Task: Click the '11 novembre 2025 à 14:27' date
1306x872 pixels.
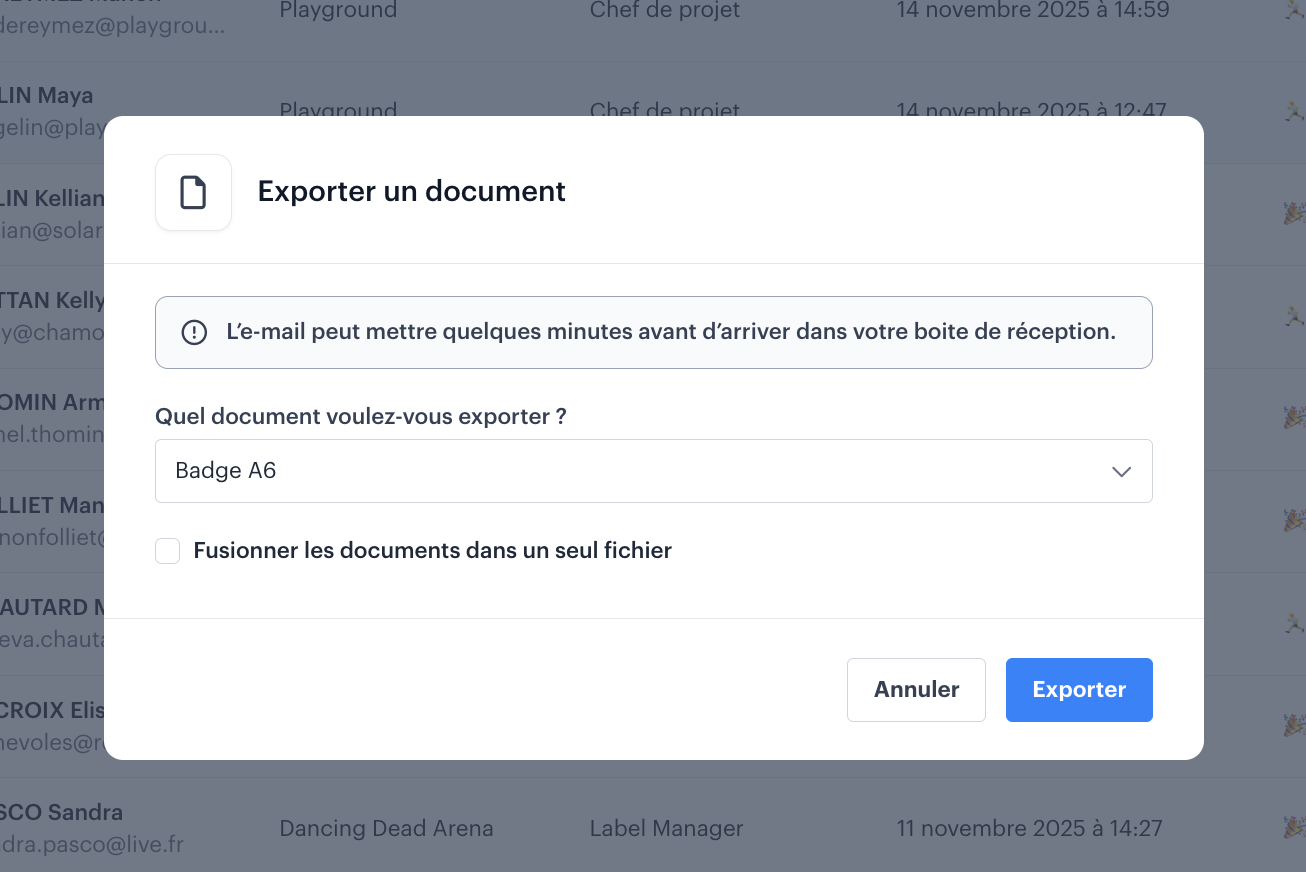Action: point(1030,828)
